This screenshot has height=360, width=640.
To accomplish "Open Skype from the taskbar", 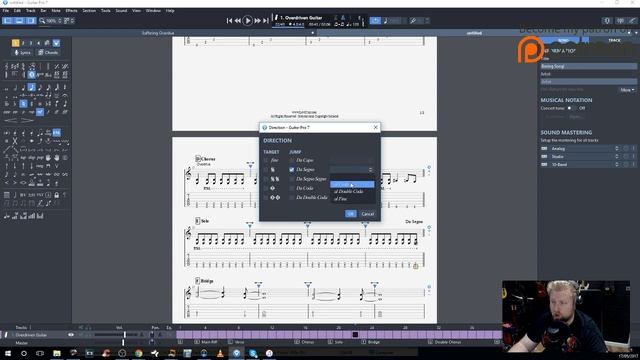I will coord(253,353).
